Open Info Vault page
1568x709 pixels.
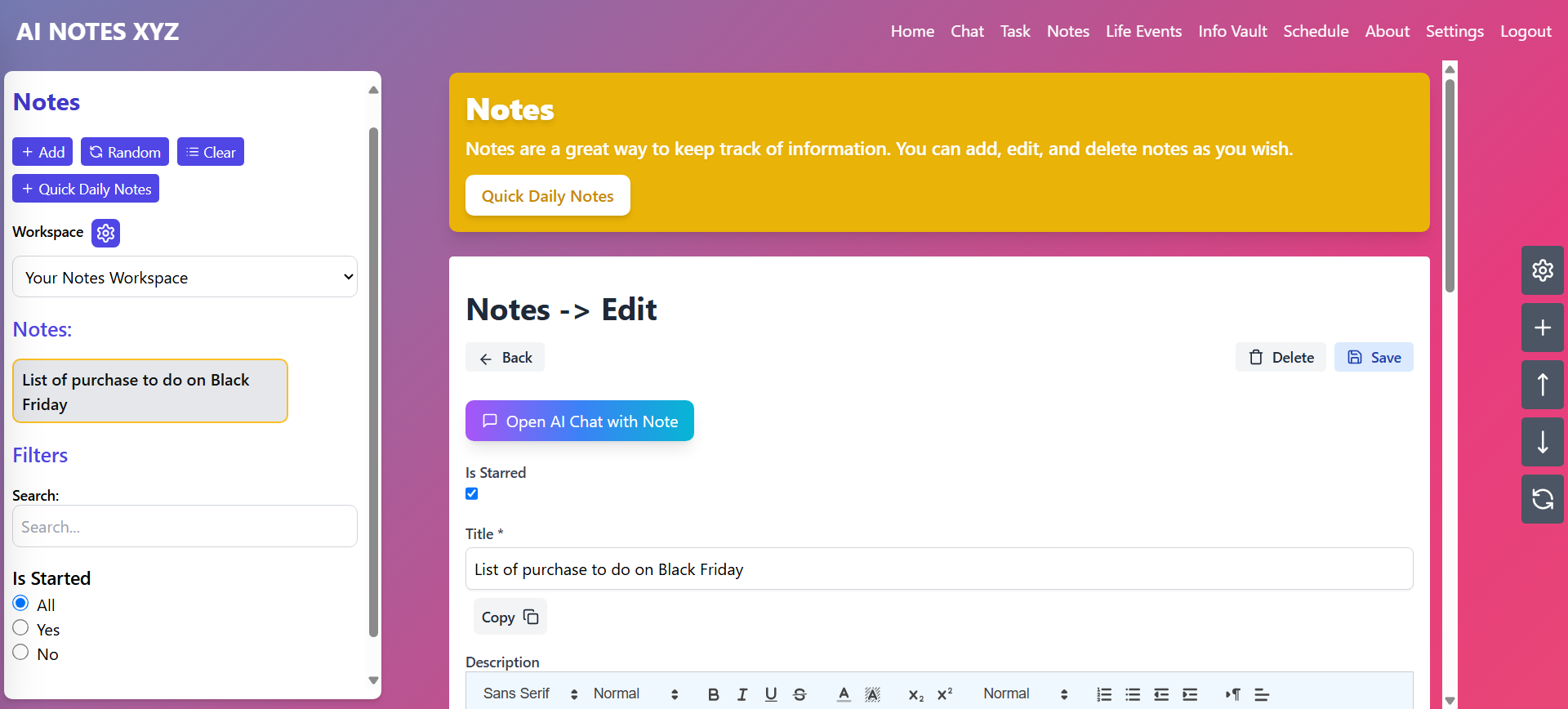click(1232, 31)
